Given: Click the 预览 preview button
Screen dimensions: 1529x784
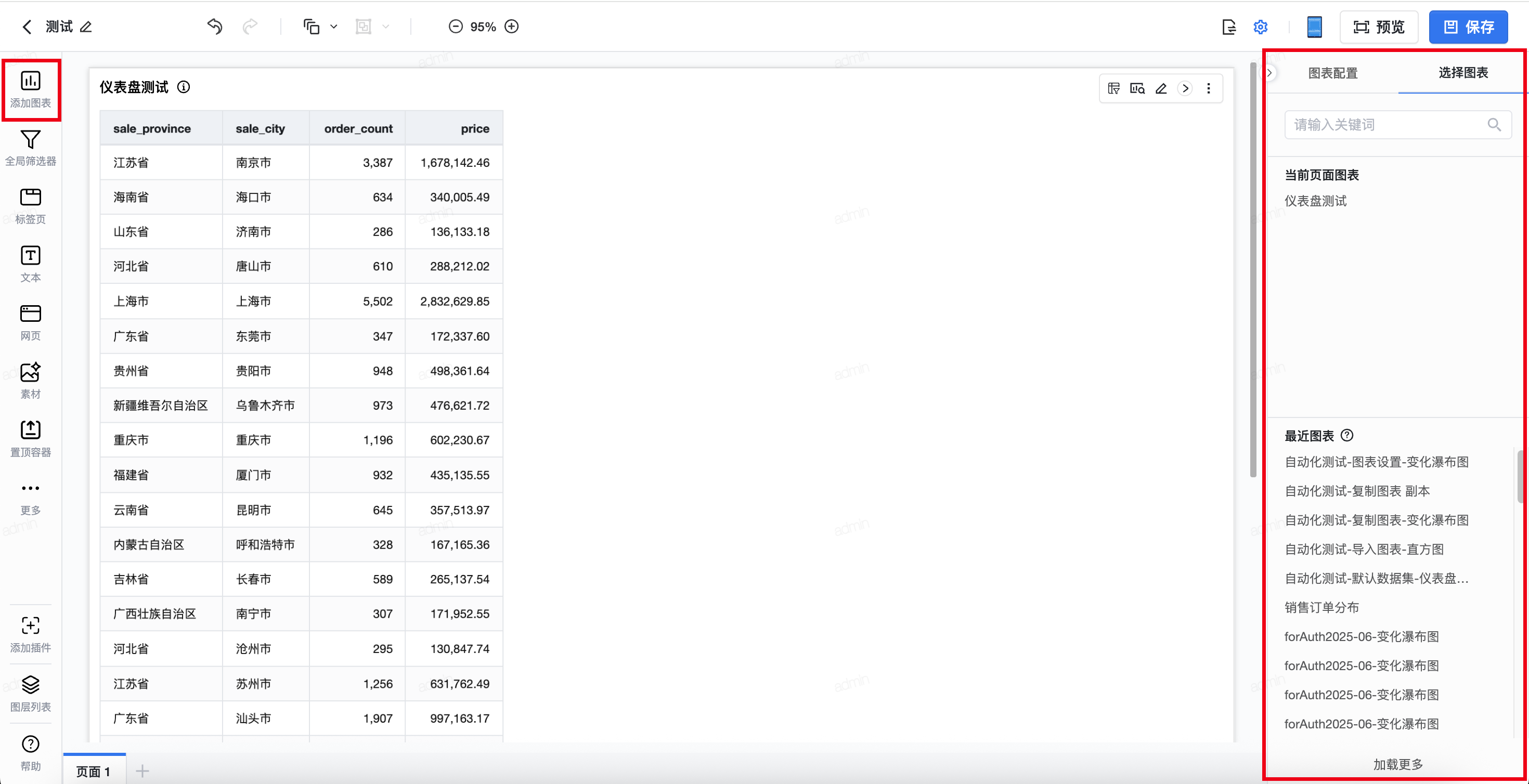Looking at the screenshot, I should (1379, 27).
